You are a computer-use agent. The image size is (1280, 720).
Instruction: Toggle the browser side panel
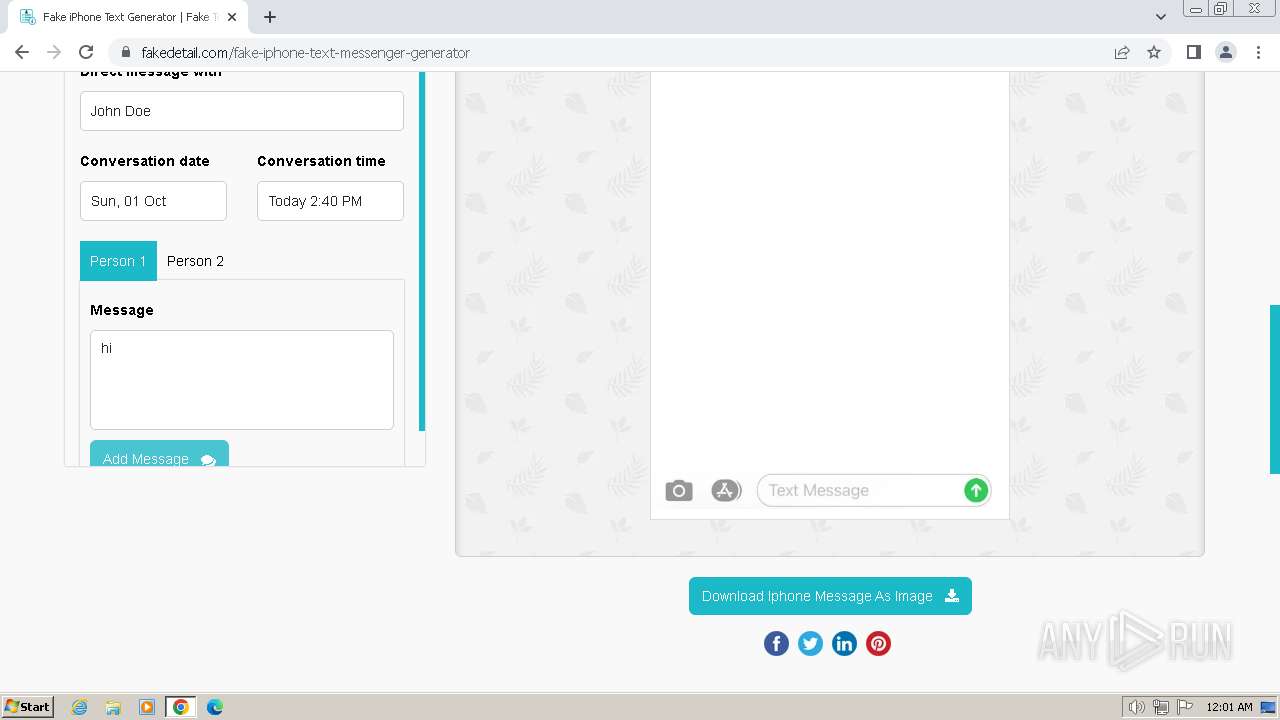coord(1193,52)
